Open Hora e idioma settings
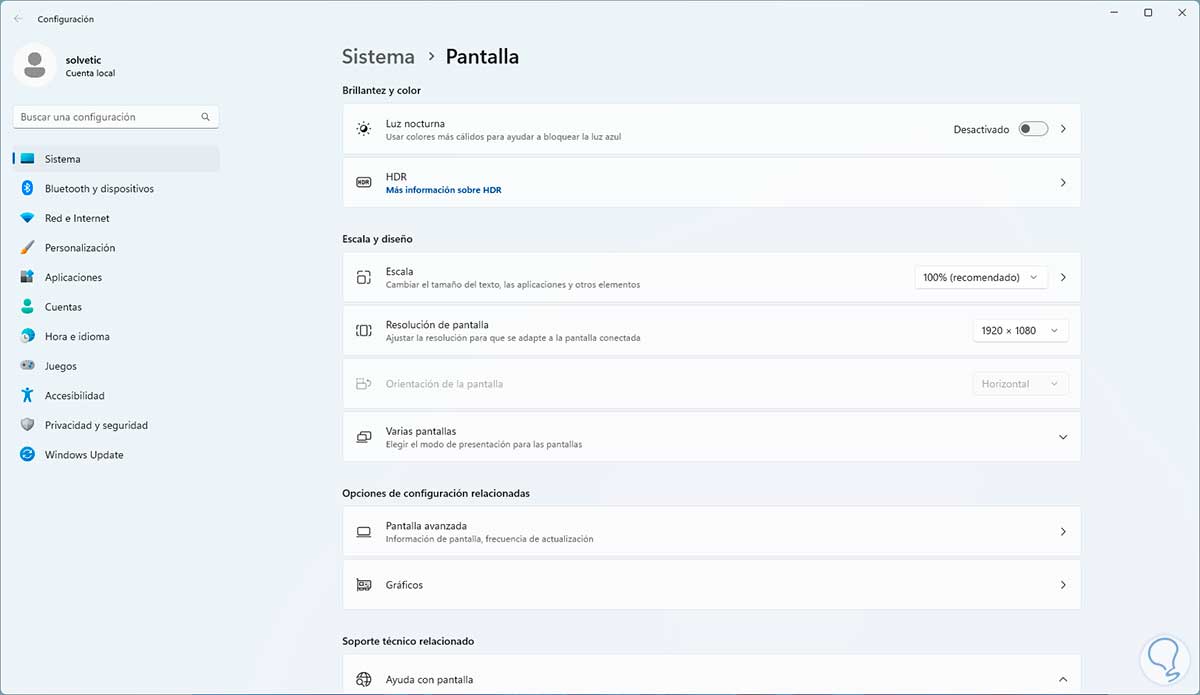This screenshot has height=695, width=1200. tap(77, 337)
